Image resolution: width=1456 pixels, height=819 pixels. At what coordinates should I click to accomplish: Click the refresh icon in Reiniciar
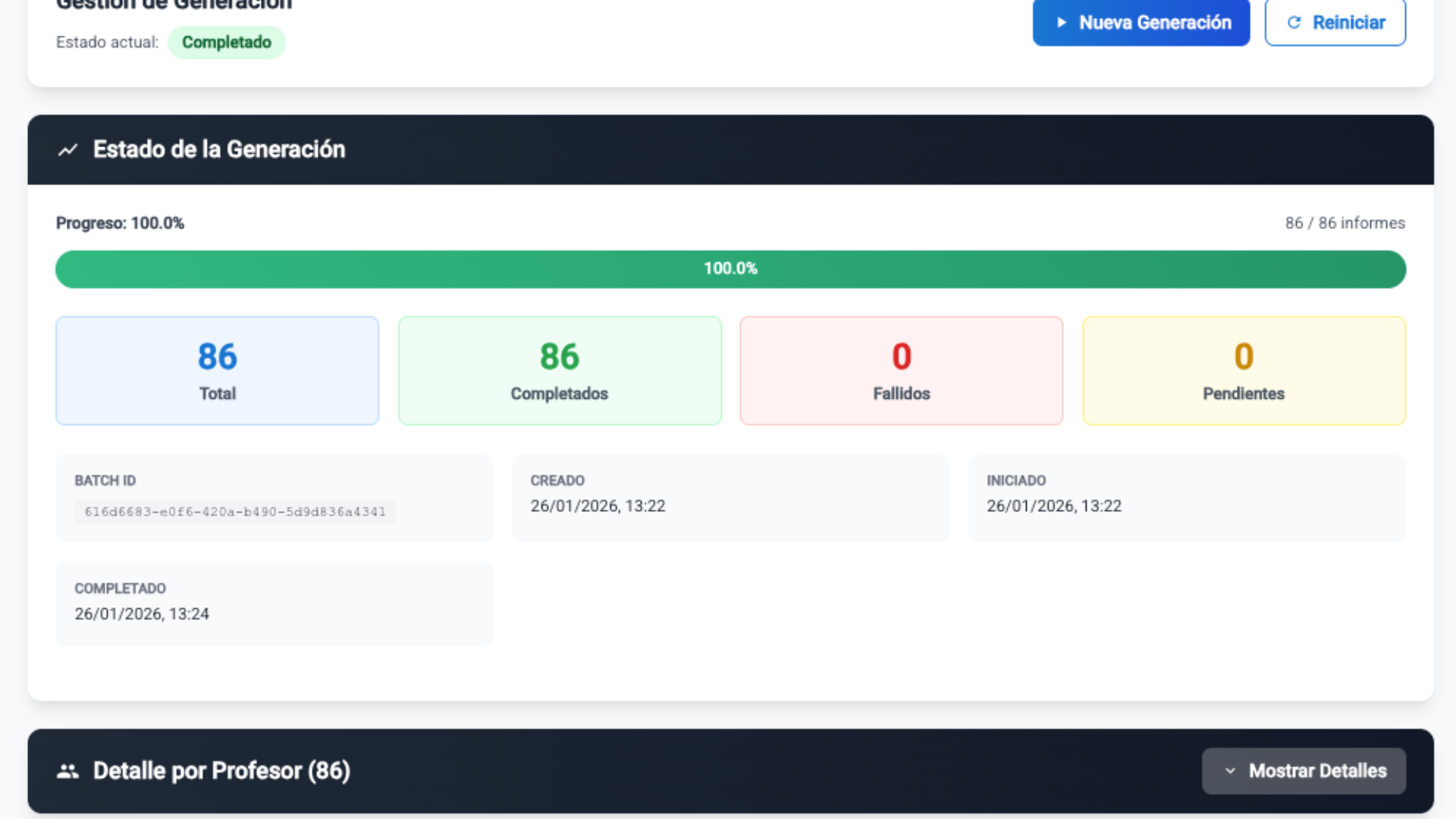coord(1294,23)
